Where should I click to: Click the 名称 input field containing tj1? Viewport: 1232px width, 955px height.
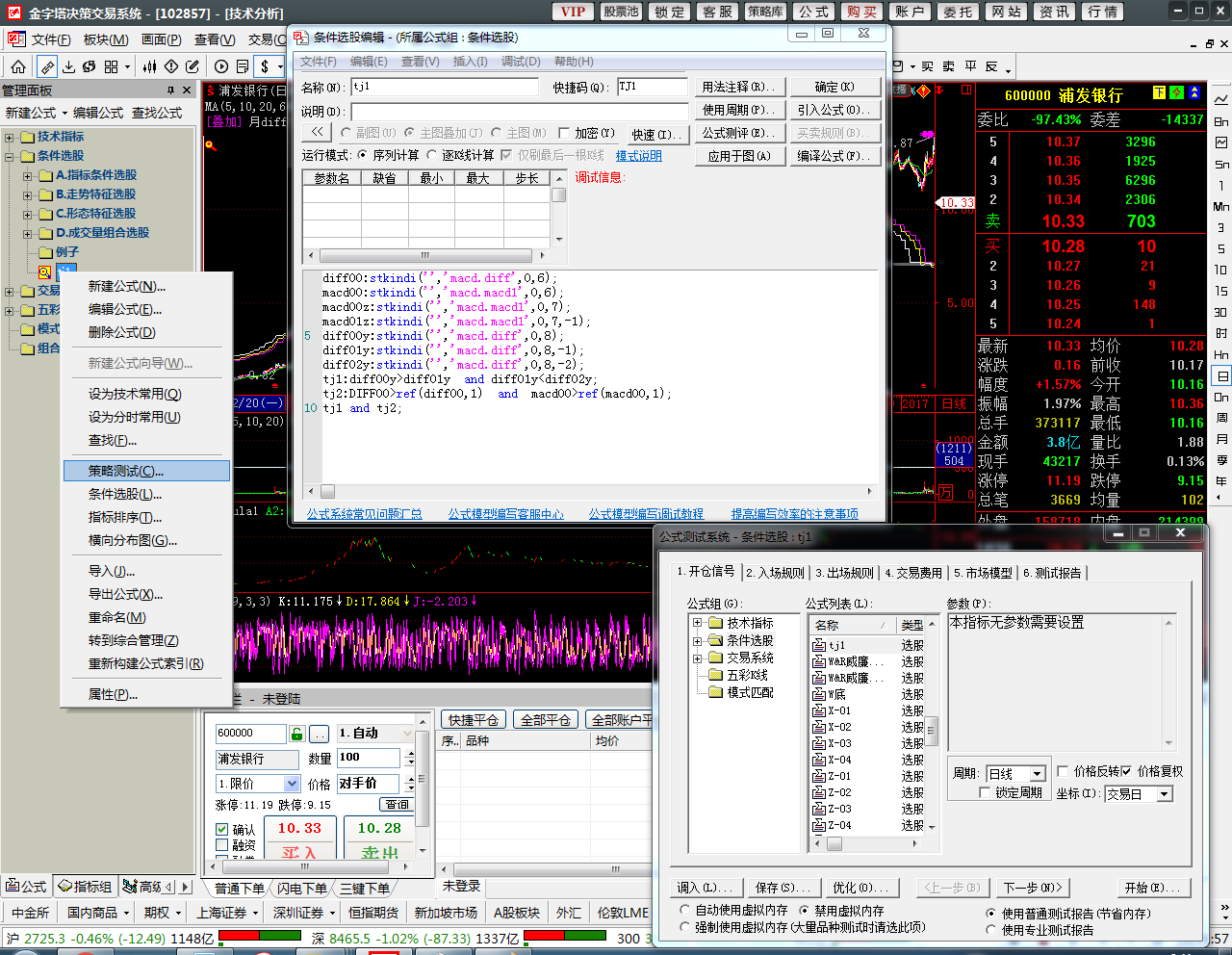[445, 87]
